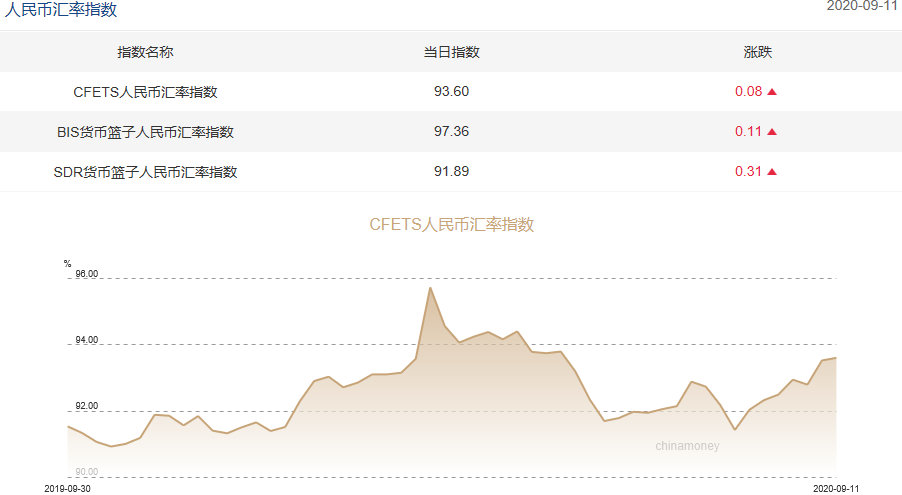Click the index value 93.60
The height and width of the screenshot is (495, 902).
tap(451, 92)
